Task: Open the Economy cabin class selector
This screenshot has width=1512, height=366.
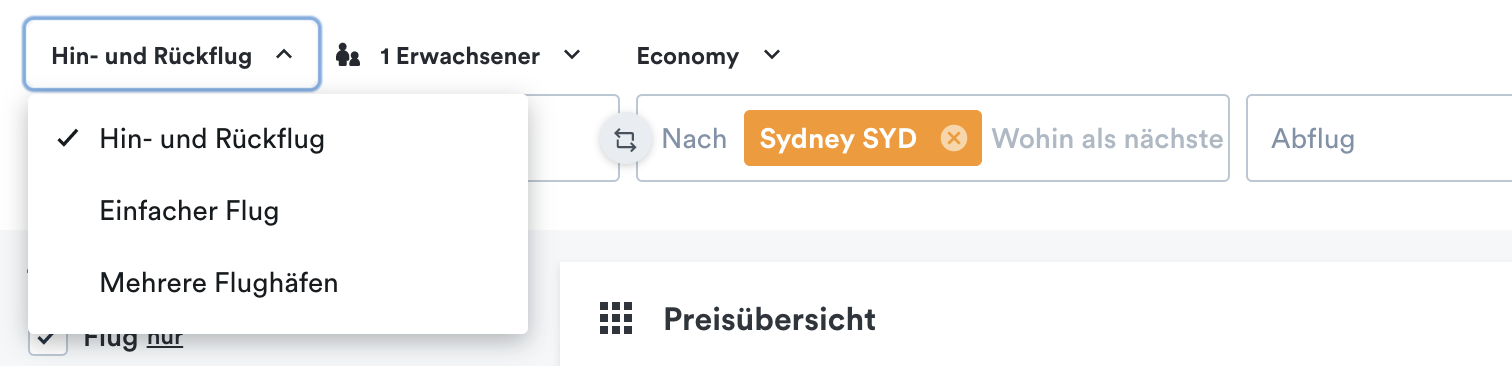Action: point(708,56)
